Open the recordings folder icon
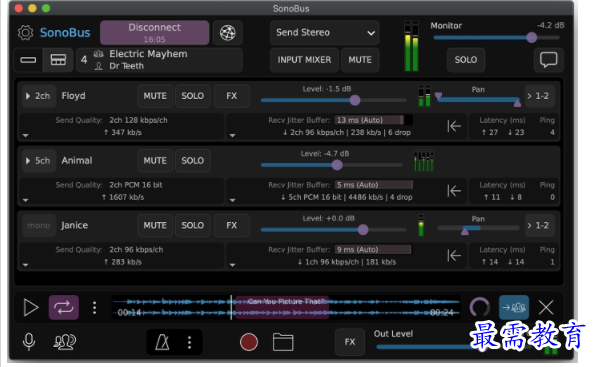The width and height of the screenshot is (594, 367). [x=283, y=342]
